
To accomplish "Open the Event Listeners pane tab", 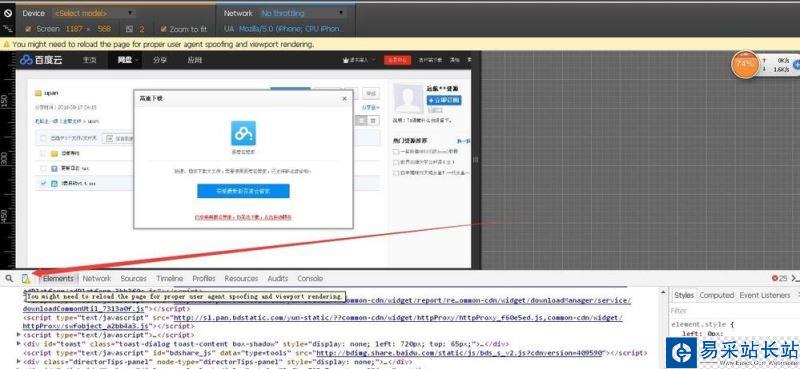I will 764,295.
